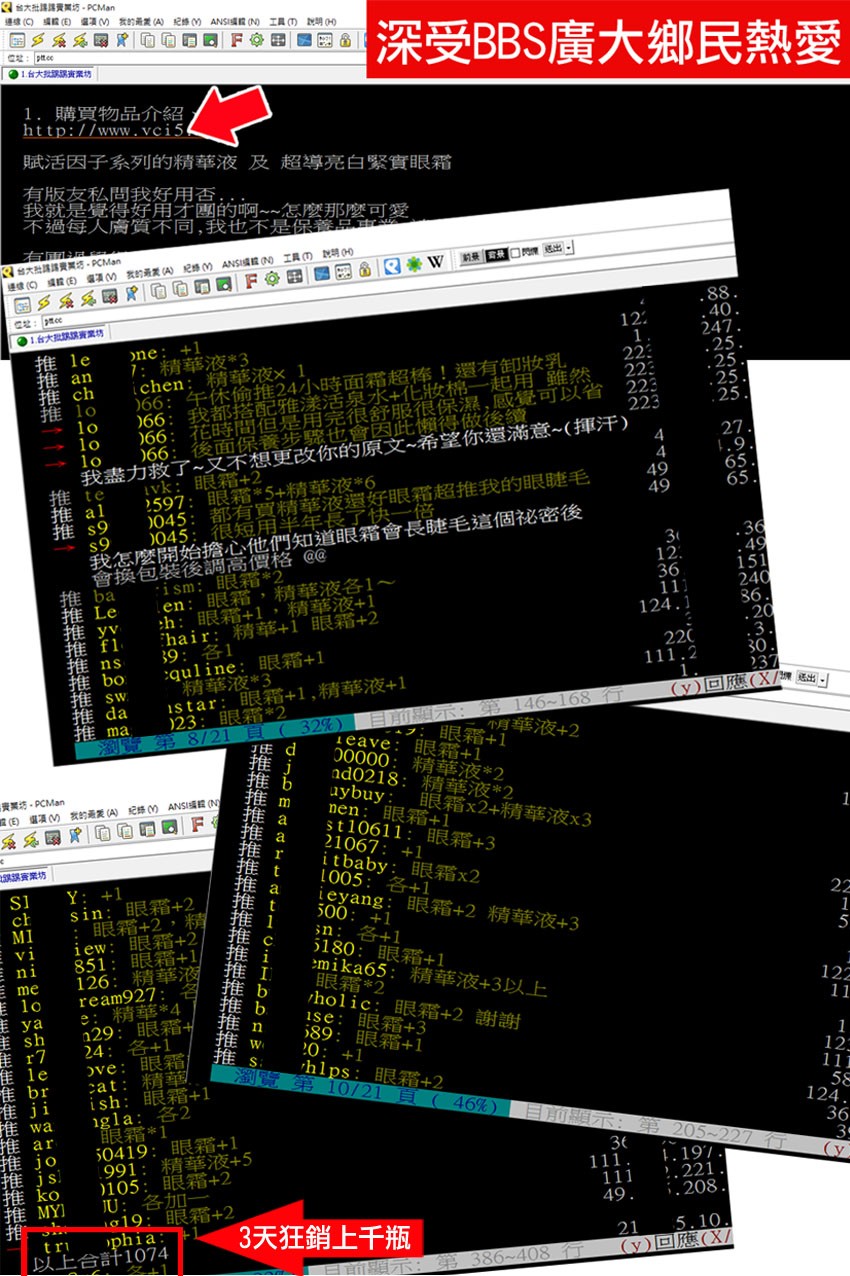Click the red F font icon in top window

tap(237, 41)
